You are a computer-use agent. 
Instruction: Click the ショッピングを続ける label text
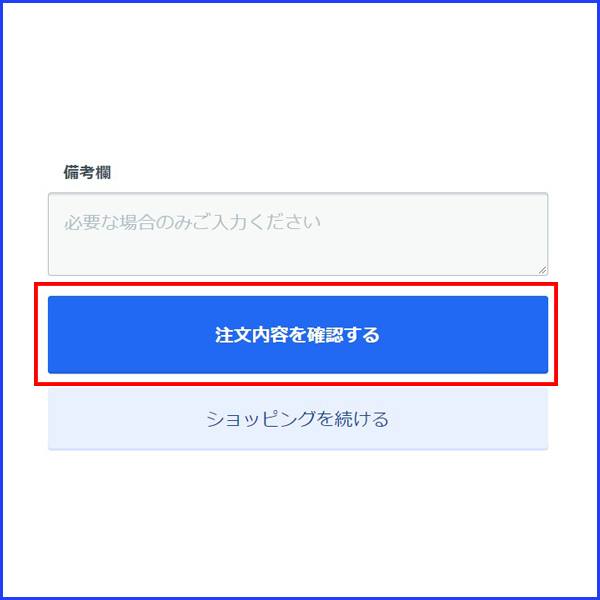point(297,419)
